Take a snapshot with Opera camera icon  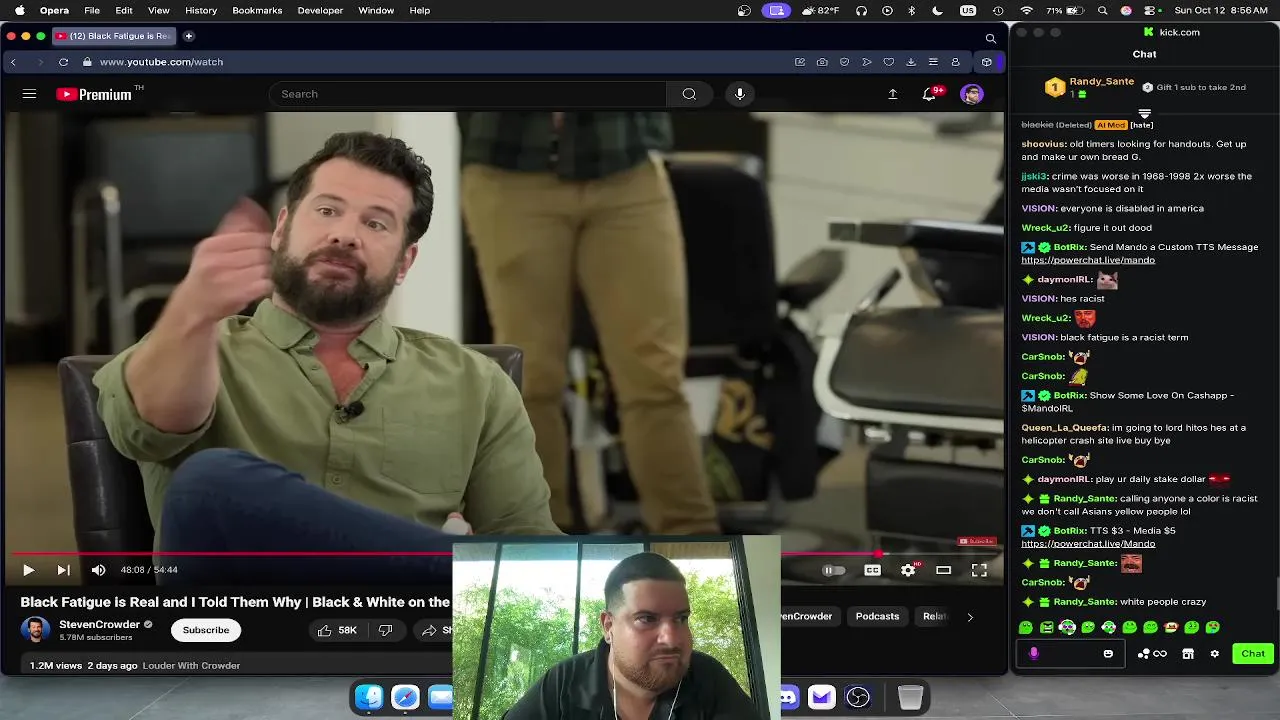(x=822, y=62)
